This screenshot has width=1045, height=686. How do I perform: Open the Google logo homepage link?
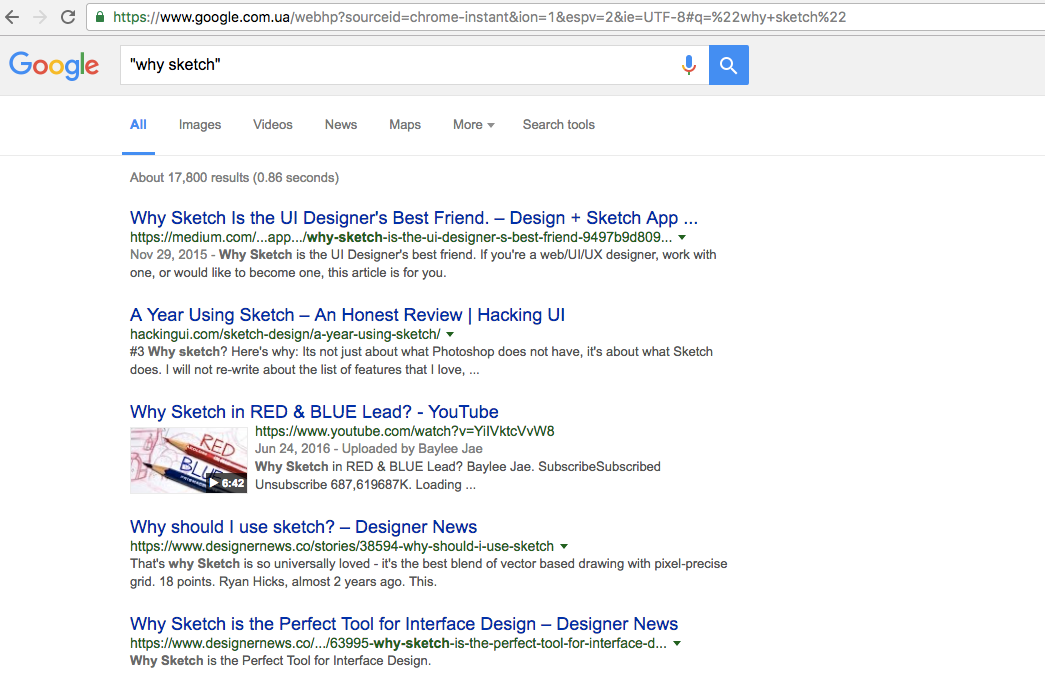pyautogui.click(x=54, y=65)
